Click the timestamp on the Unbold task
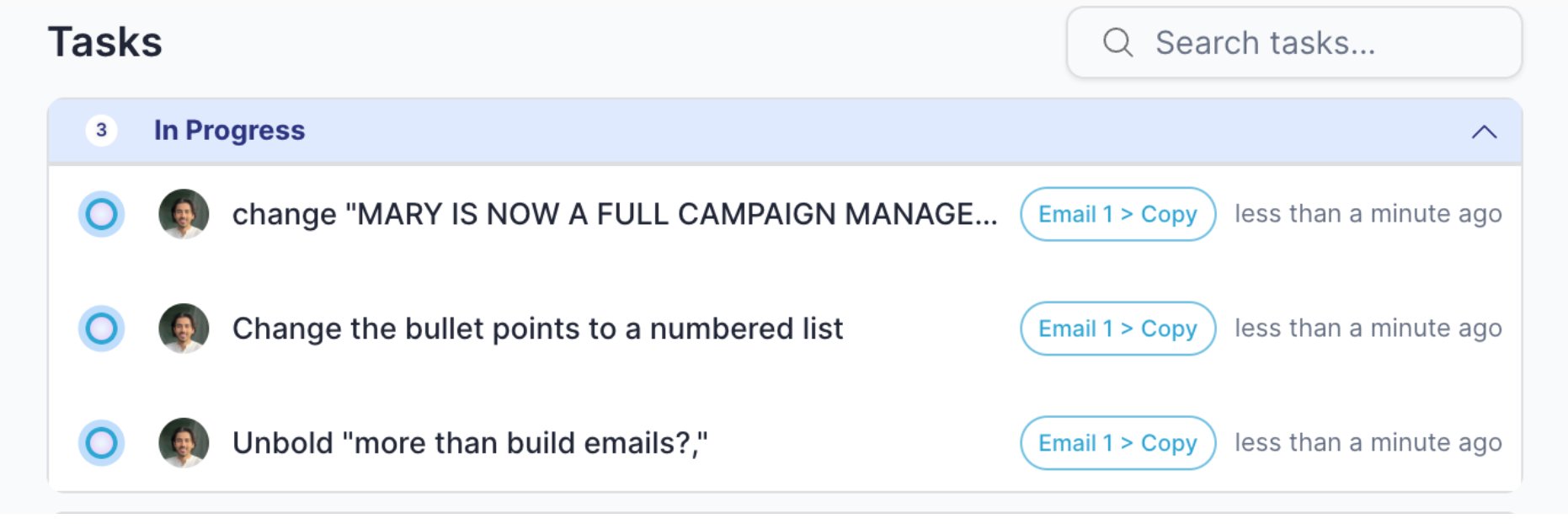Viewport: 1568px width, 524px height. point(1368,443)
